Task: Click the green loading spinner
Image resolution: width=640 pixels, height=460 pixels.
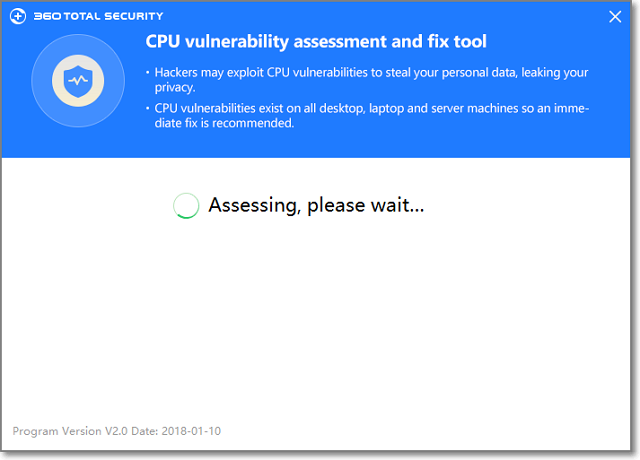Action: [186, 206]
